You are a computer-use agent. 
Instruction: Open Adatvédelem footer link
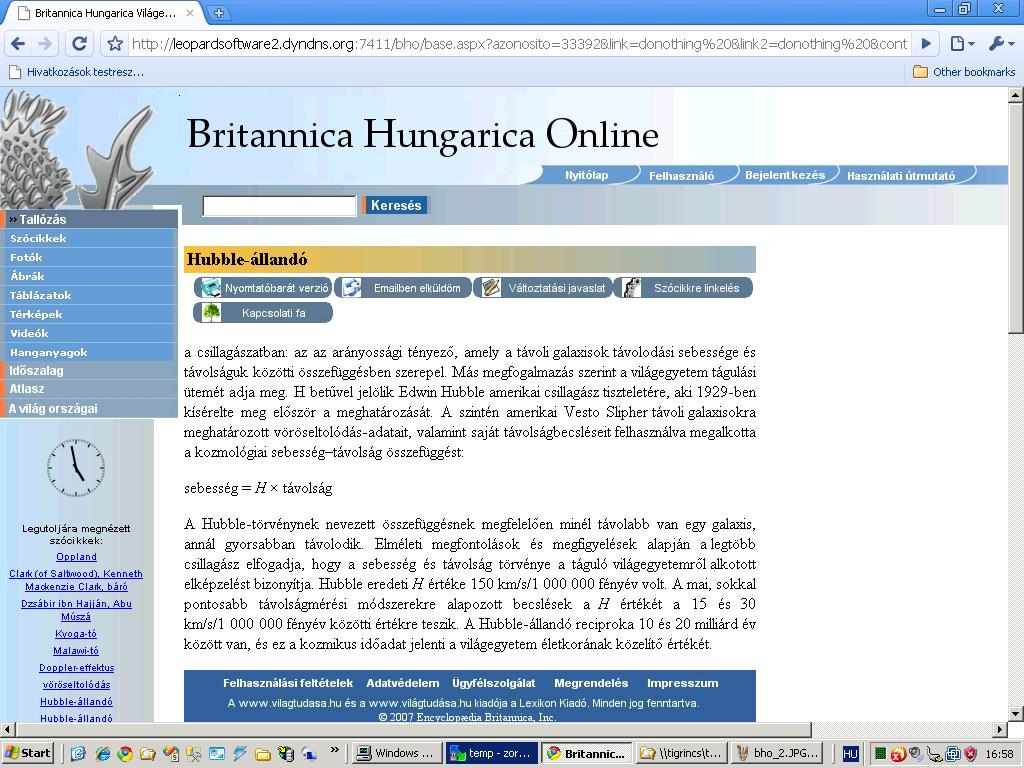(x=403, y=683)
